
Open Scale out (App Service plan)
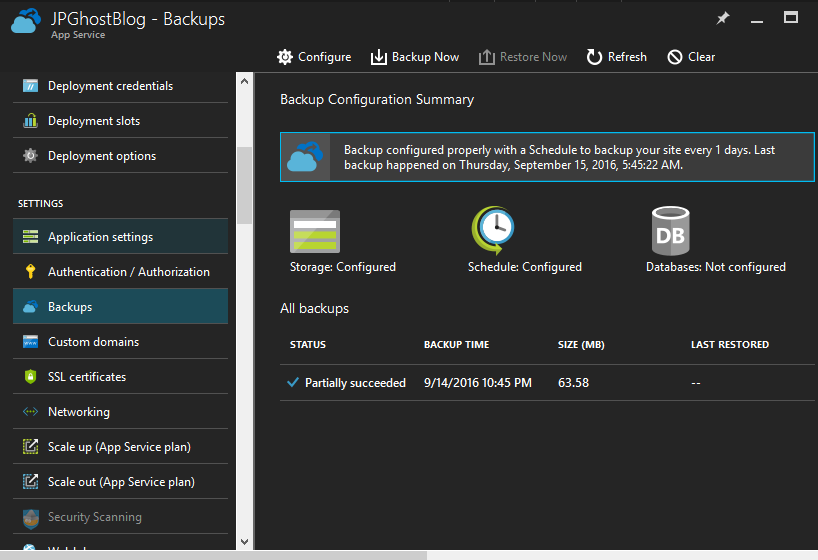[121, 481]
